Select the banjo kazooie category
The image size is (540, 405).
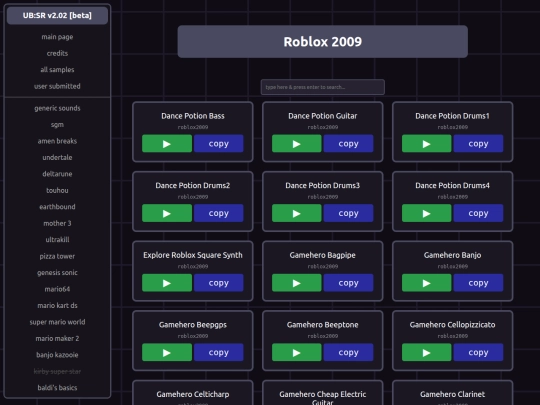click(x=57, y=355)
